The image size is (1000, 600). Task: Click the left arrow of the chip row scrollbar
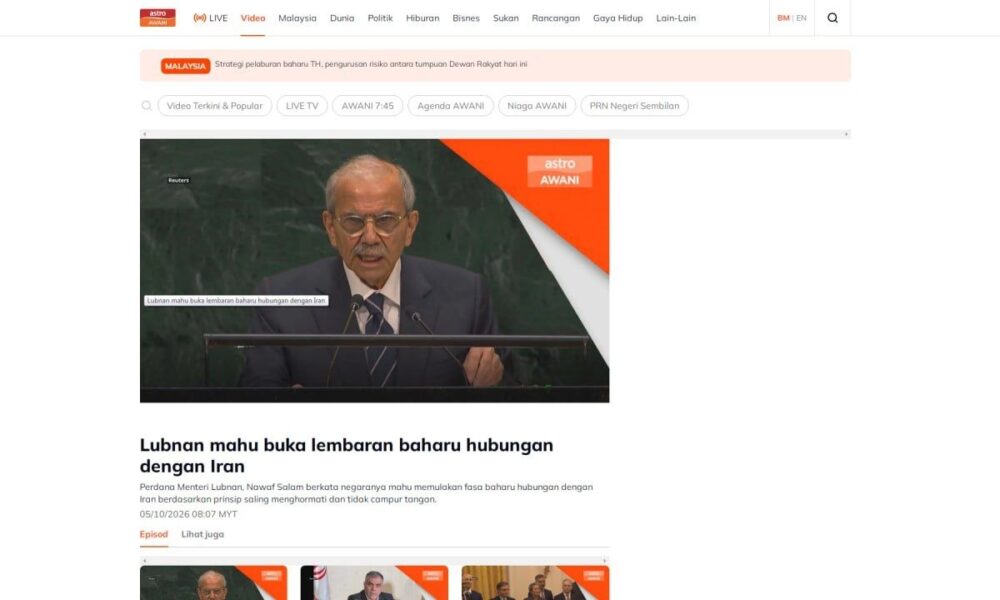click(145, 134)
